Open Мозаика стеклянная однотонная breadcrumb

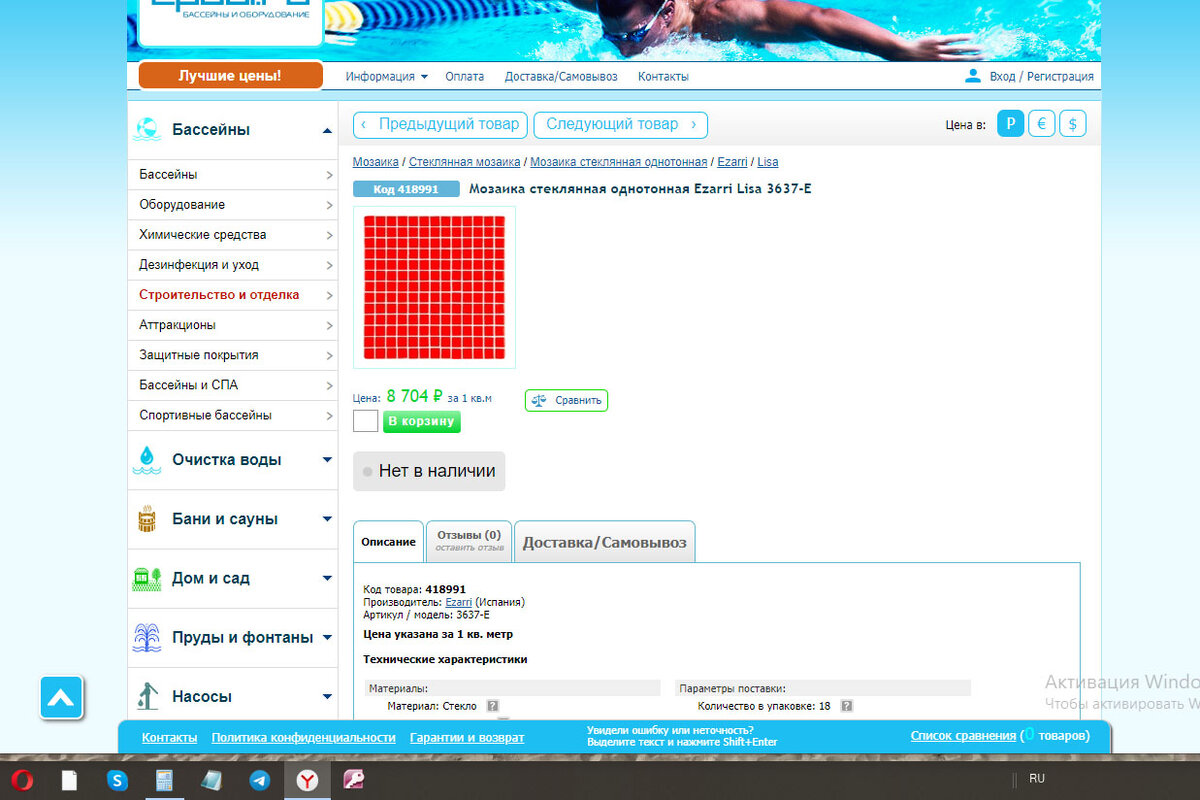pos(619,162)
